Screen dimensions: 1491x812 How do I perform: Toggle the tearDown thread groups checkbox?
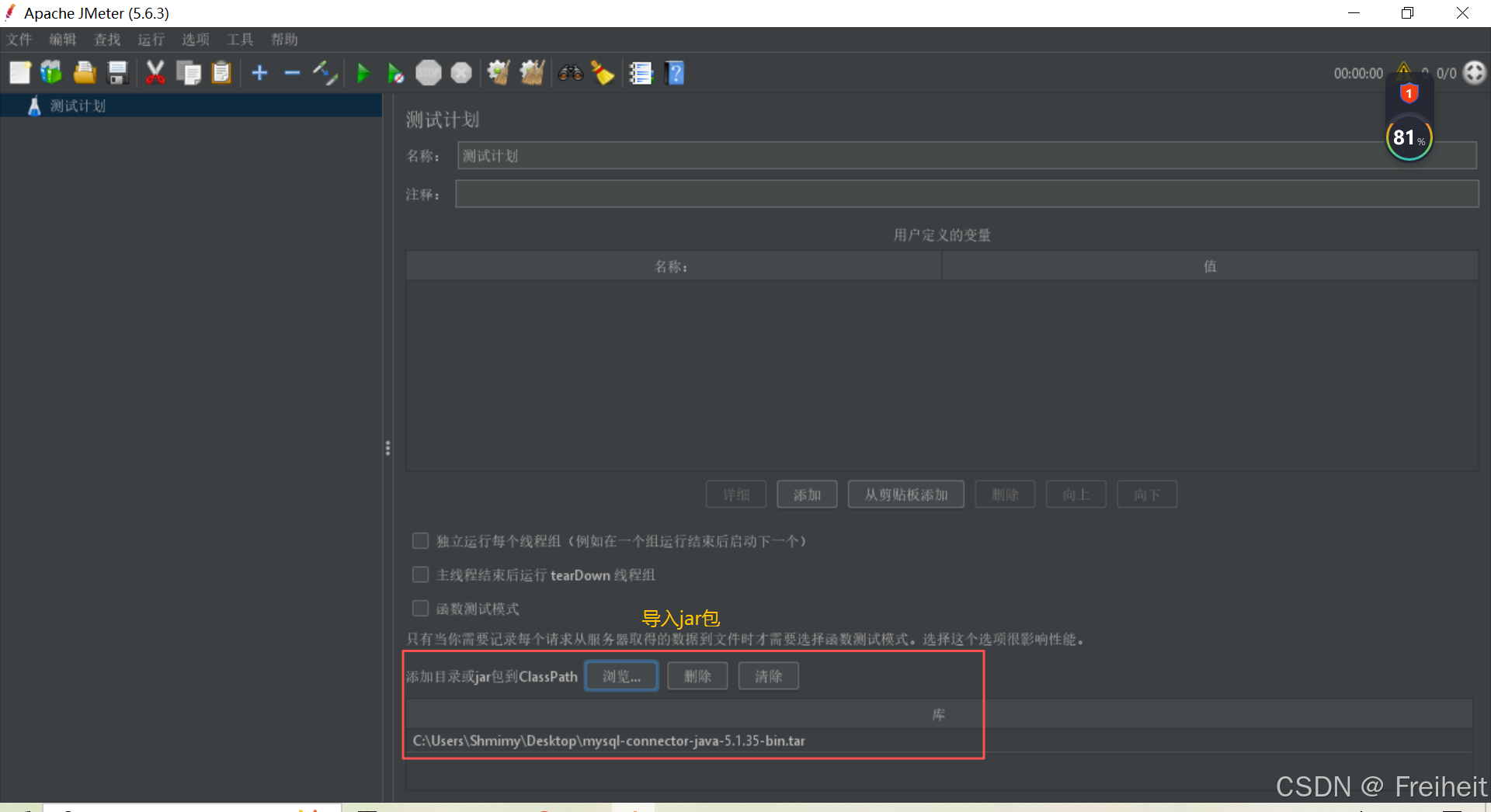tap(420, 574)
